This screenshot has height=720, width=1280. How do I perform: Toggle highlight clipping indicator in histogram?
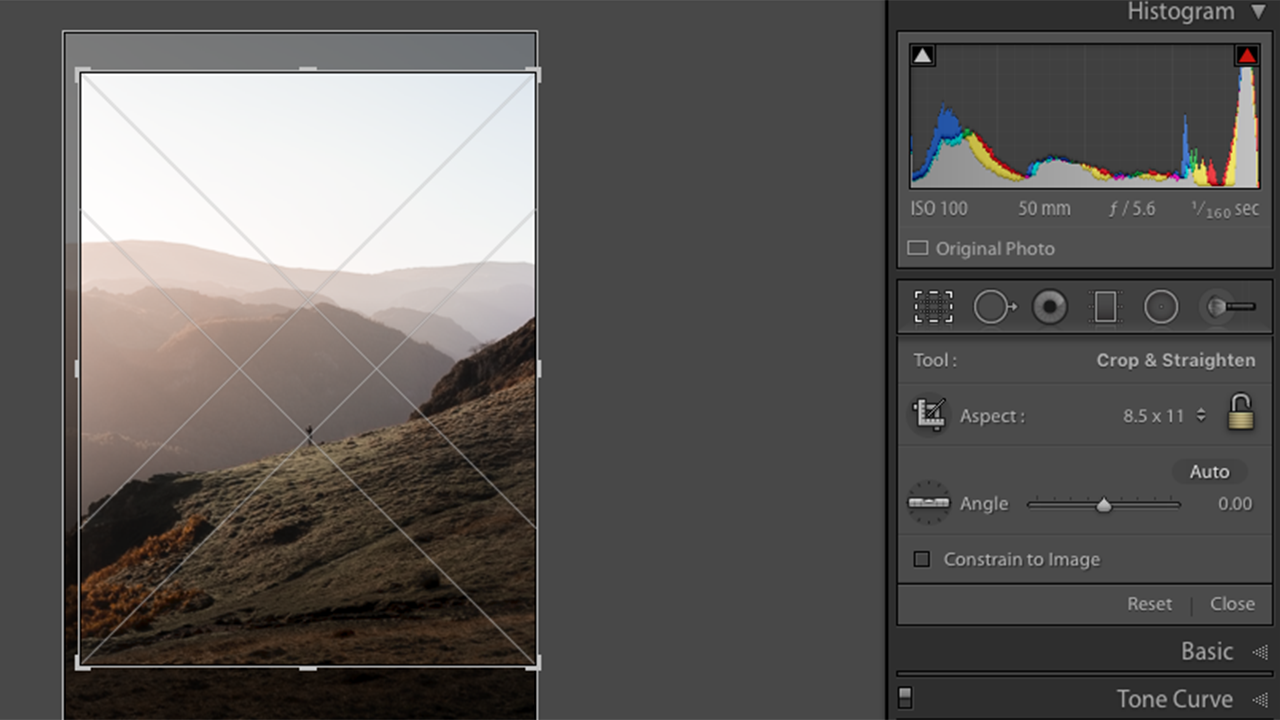tap(1246, 56)
